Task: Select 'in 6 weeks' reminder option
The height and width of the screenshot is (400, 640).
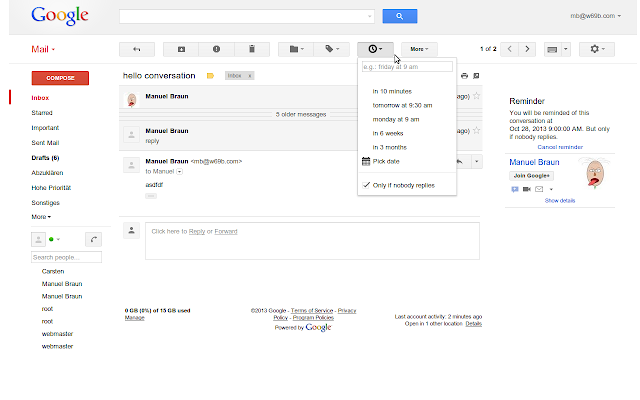Action: coord(387,133)
